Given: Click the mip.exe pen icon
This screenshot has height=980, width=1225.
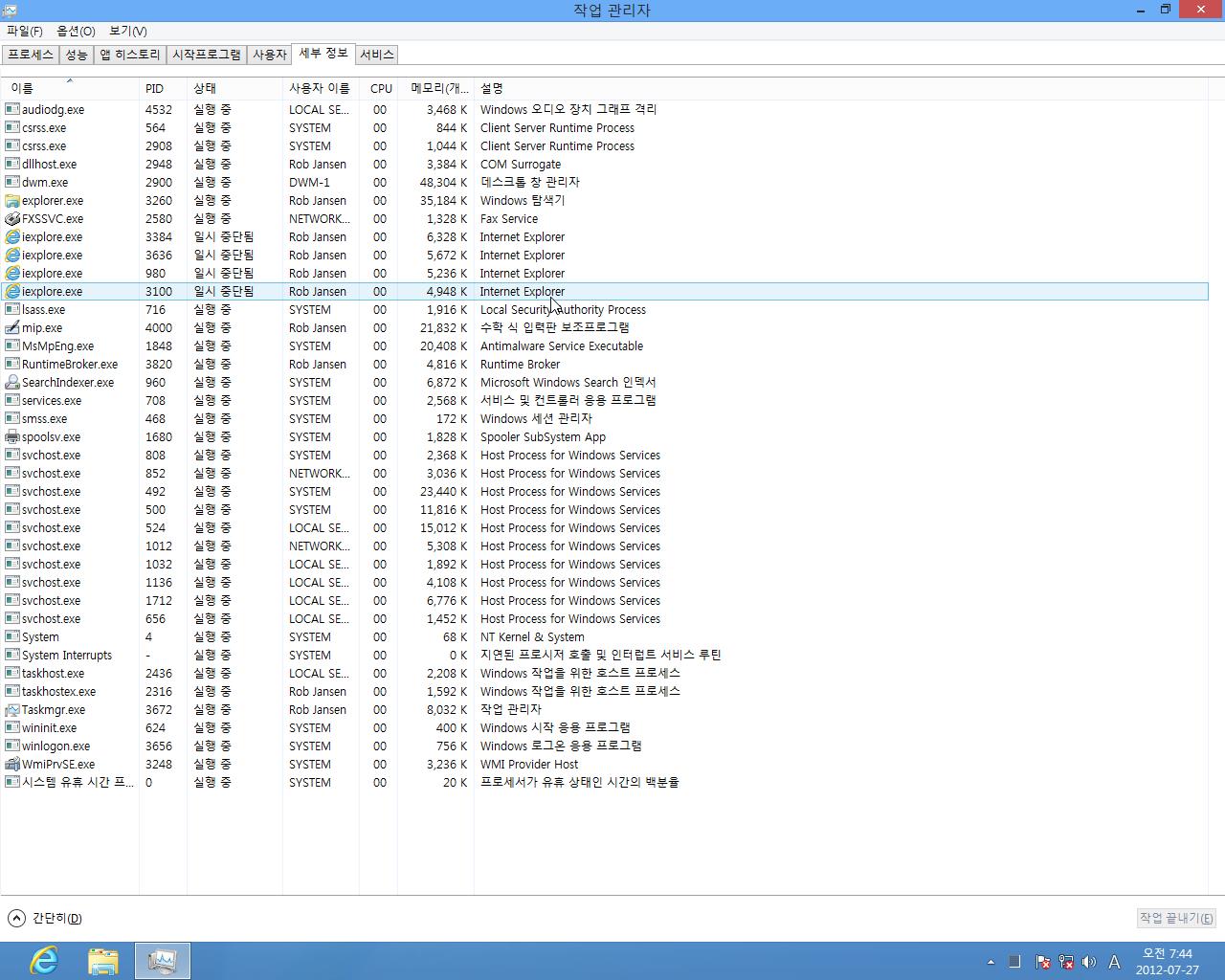Looking at the screenshot, I should 12,327.
